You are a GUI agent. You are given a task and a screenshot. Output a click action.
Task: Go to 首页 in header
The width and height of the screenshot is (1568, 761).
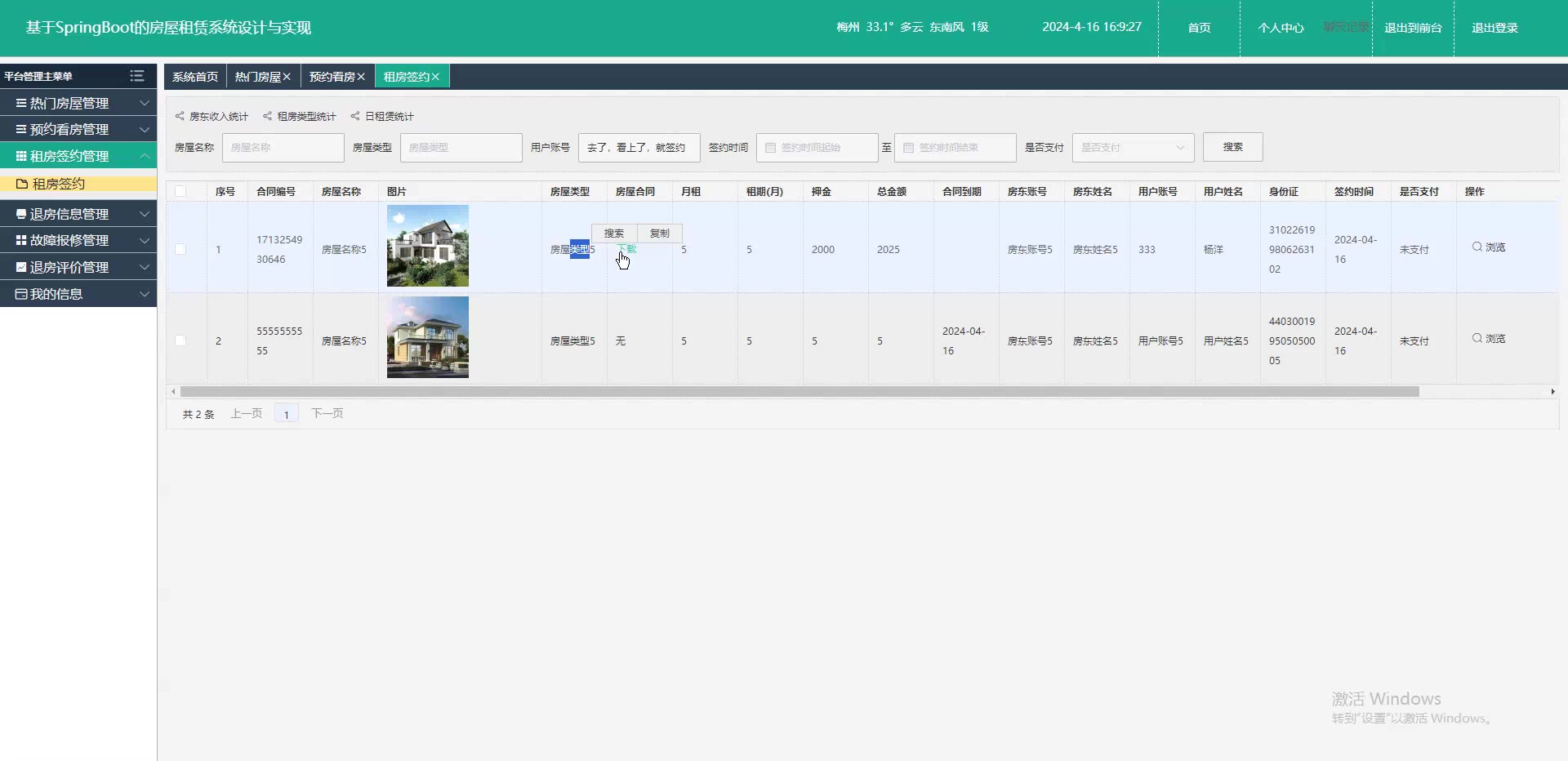coord(1199,28)
